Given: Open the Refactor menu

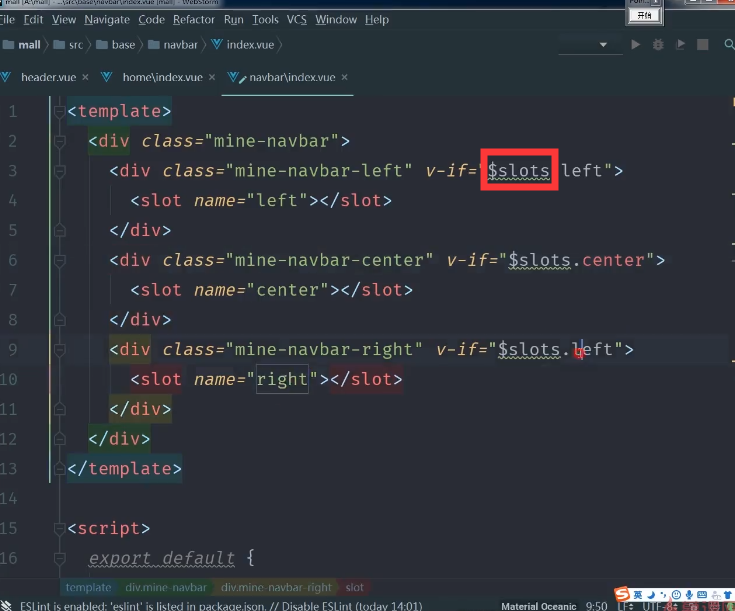Looking at the screenshot, I should (x=194, y=20).
